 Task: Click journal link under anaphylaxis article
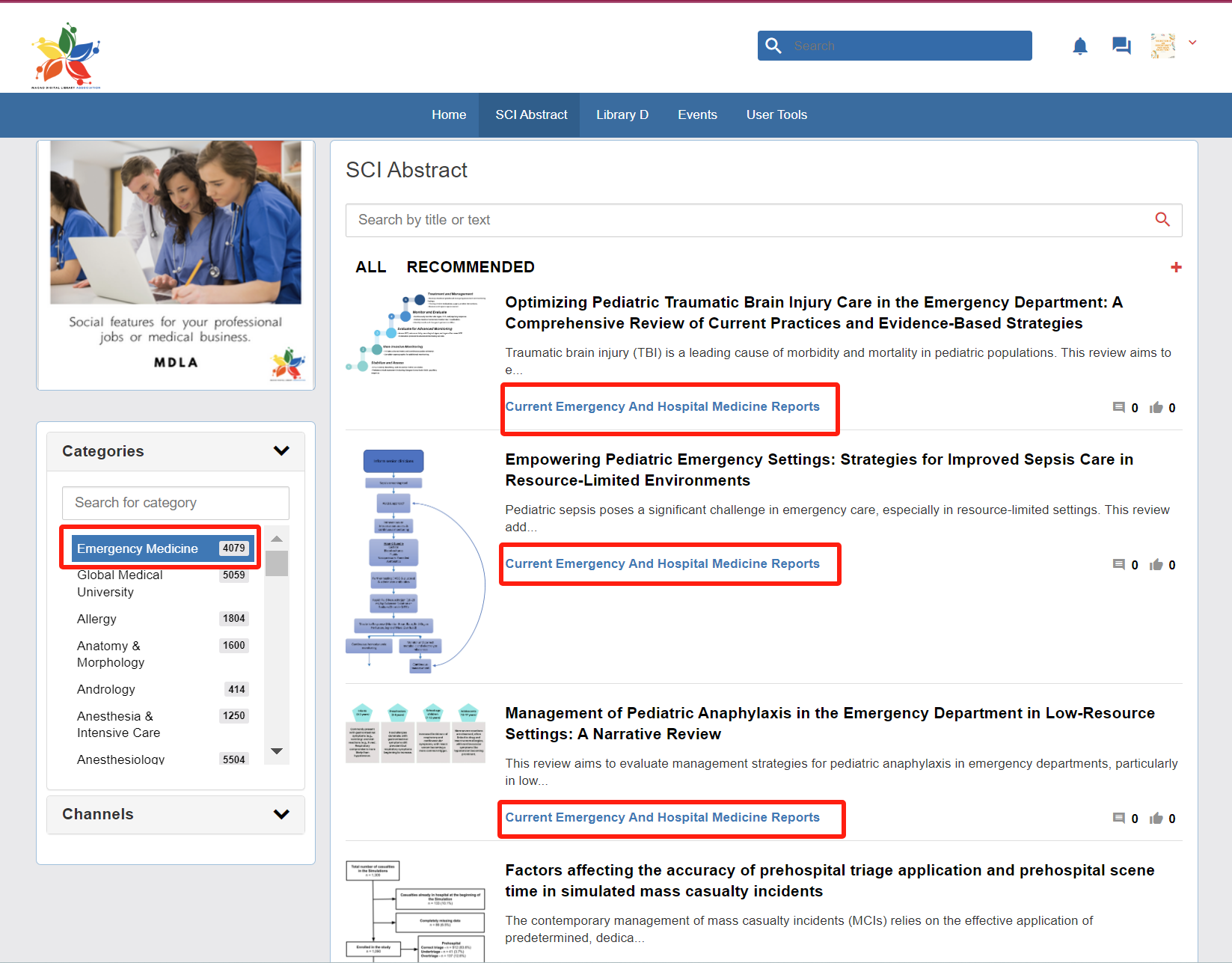click(x=662, y=817)
